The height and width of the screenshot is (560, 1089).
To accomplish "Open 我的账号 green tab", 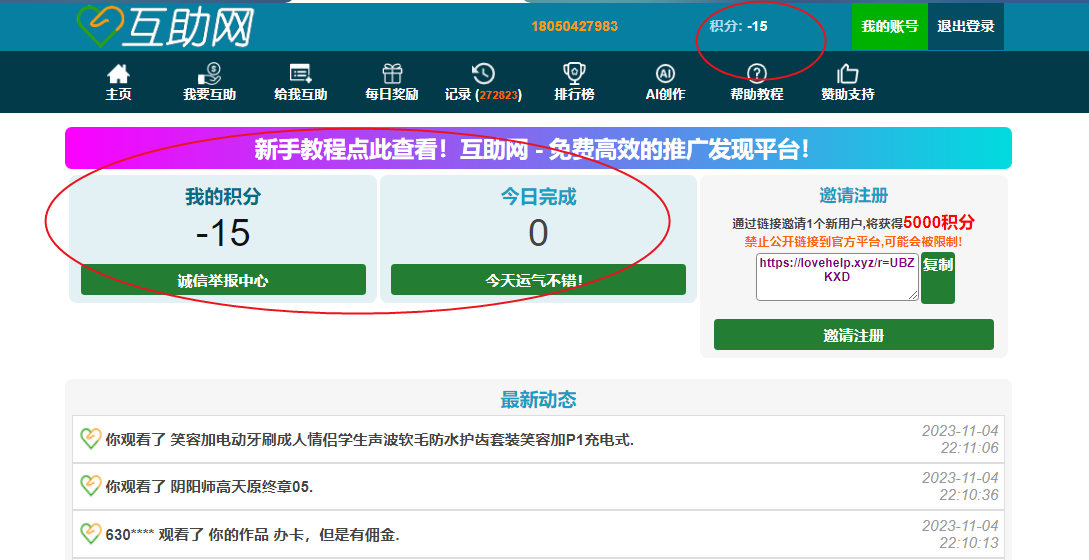I will tap(890, 26).
